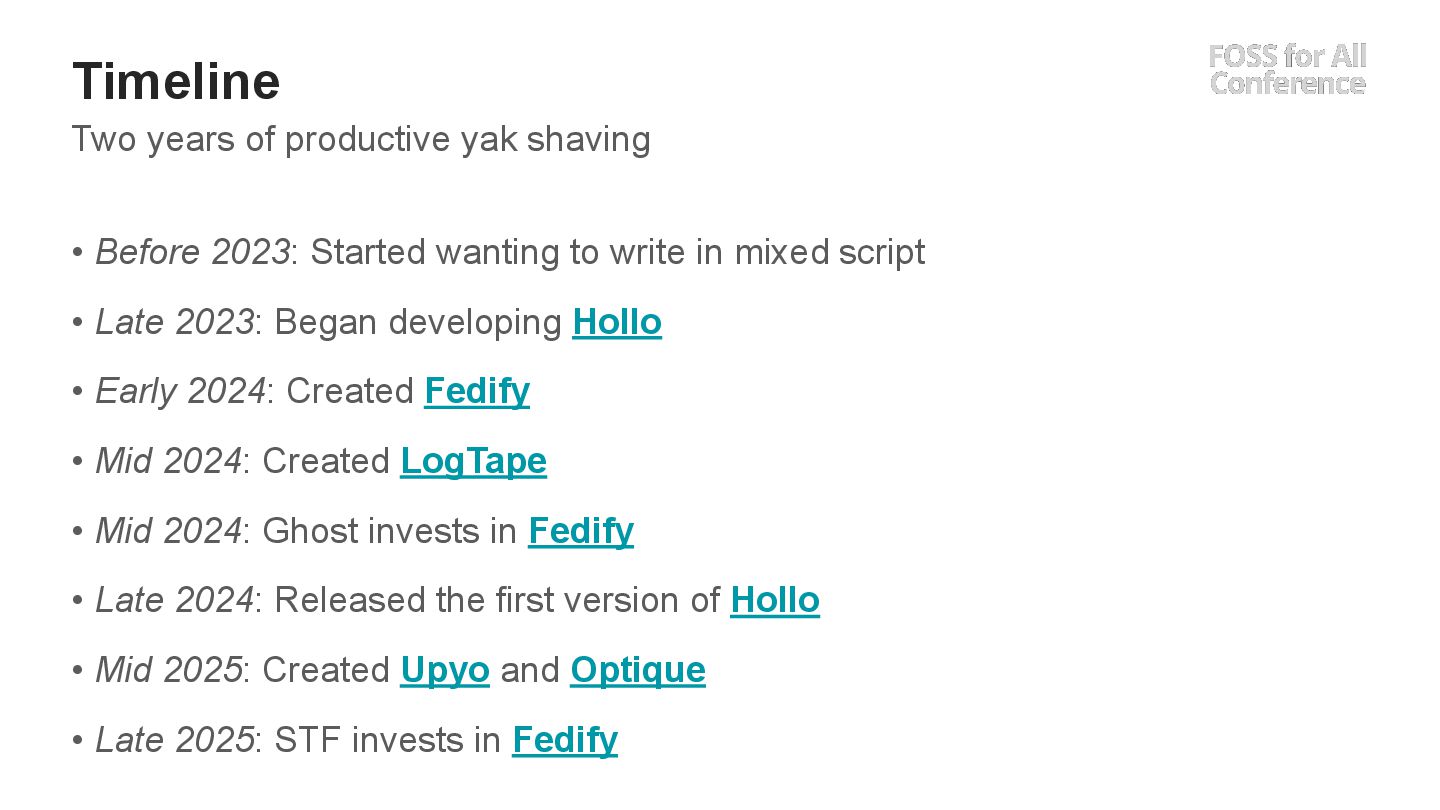1440x810 pixels.
Task: Open Hollo link in Late 2024 release line
Action: click(x=775, y=600)
